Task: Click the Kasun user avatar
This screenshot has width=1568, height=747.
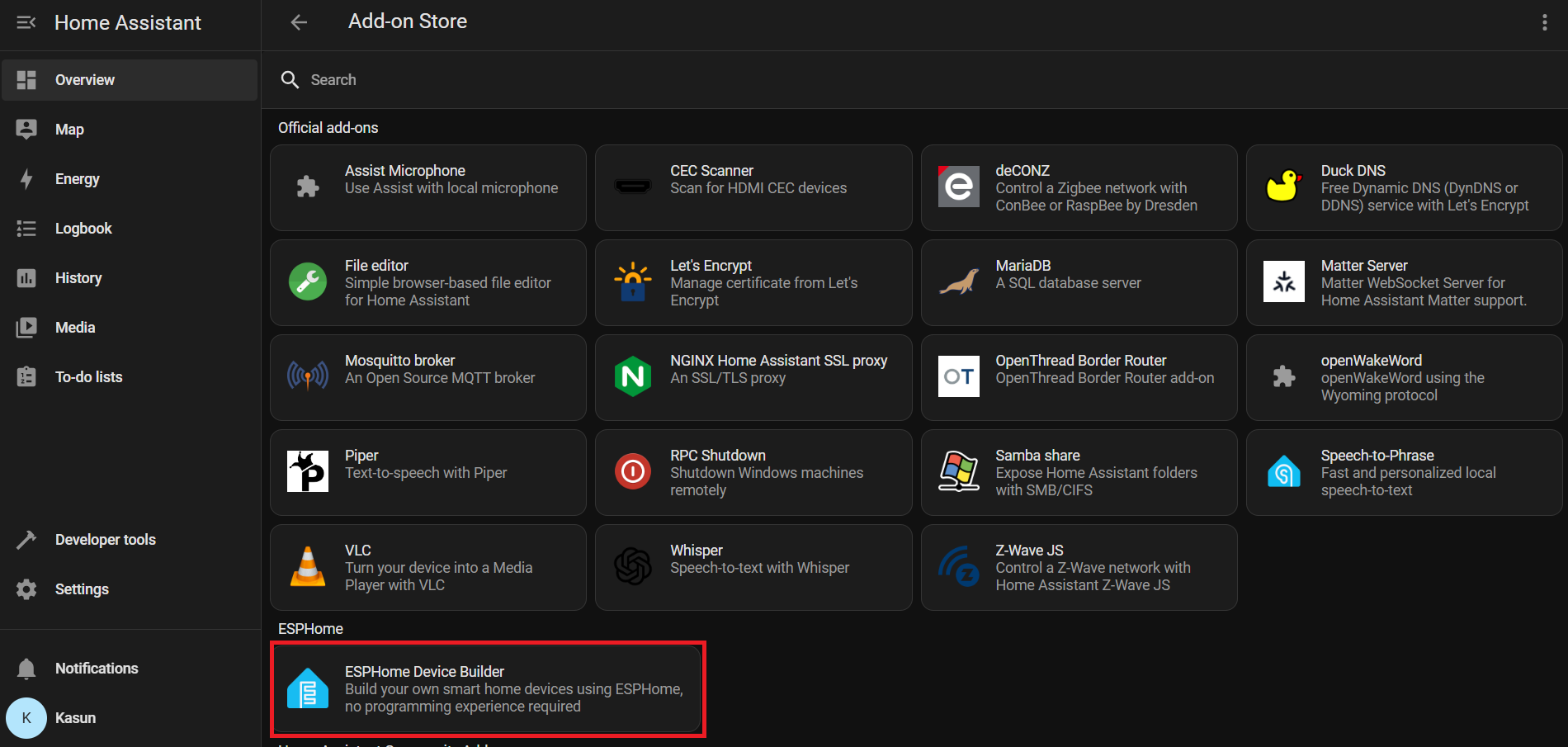Action: point(26,718)
